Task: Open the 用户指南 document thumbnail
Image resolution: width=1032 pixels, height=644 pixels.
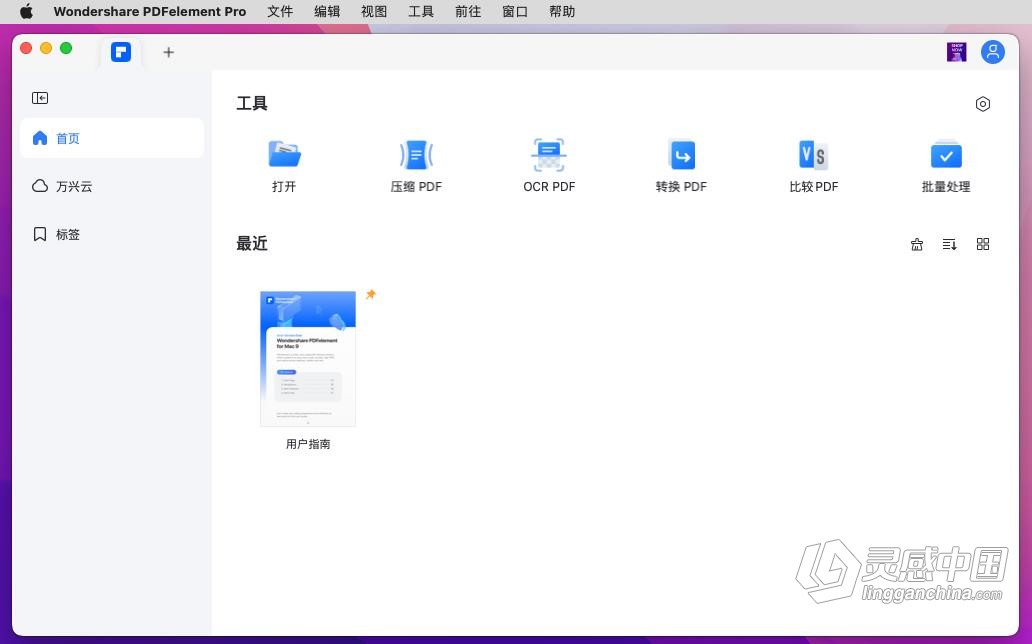Action: pyautogui.click(x=308, y=359)
